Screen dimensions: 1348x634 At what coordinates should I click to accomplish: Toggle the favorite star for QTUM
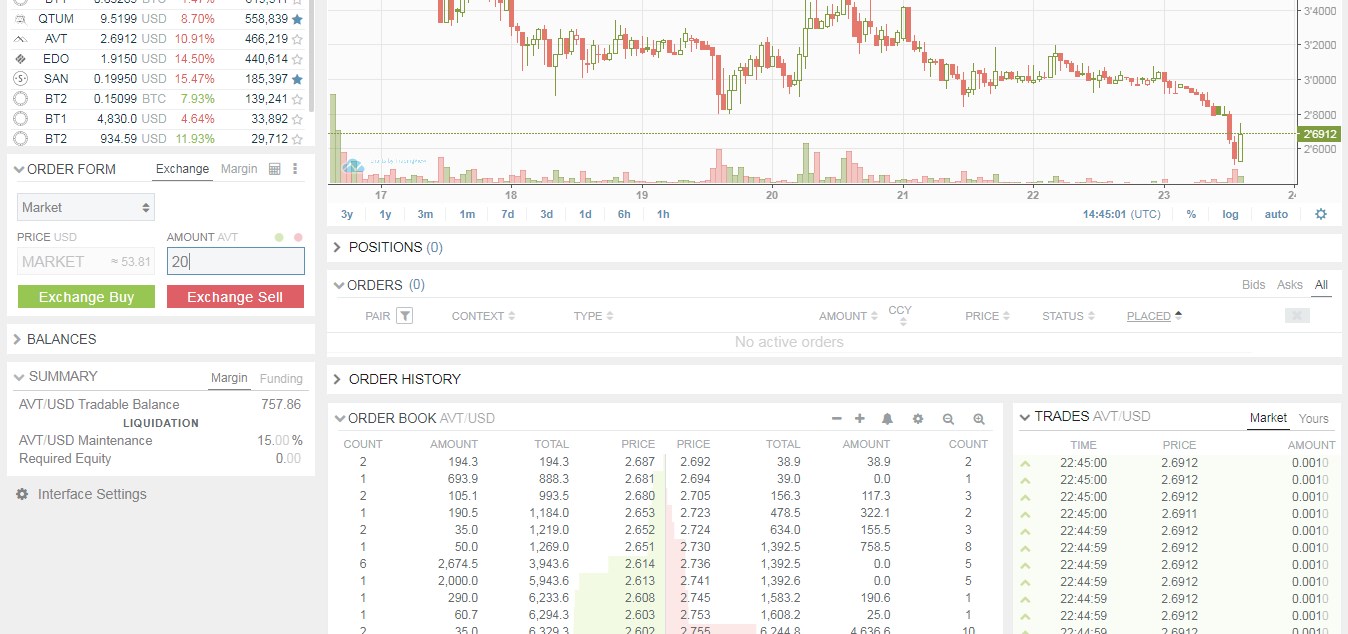point(299,18)
